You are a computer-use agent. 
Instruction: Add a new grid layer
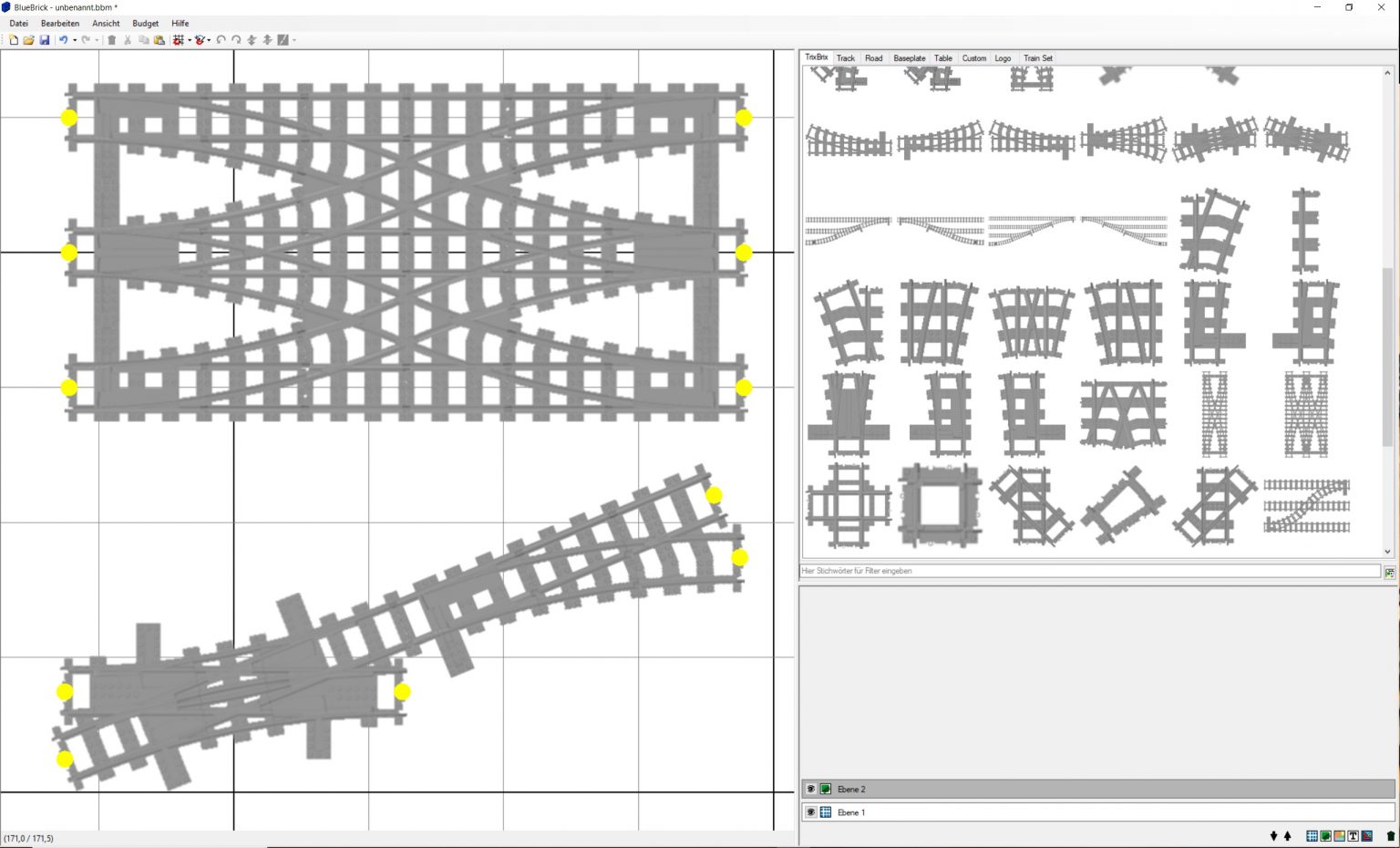pos(1312,835)
